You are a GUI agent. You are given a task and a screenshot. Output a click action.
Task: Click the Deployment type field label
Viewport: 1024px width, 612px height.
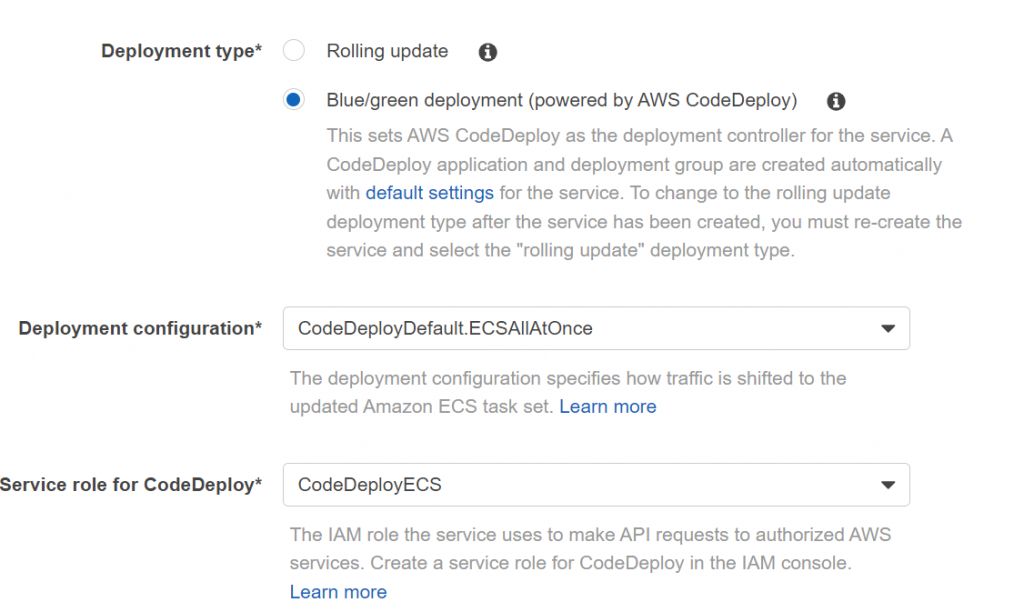181,51
